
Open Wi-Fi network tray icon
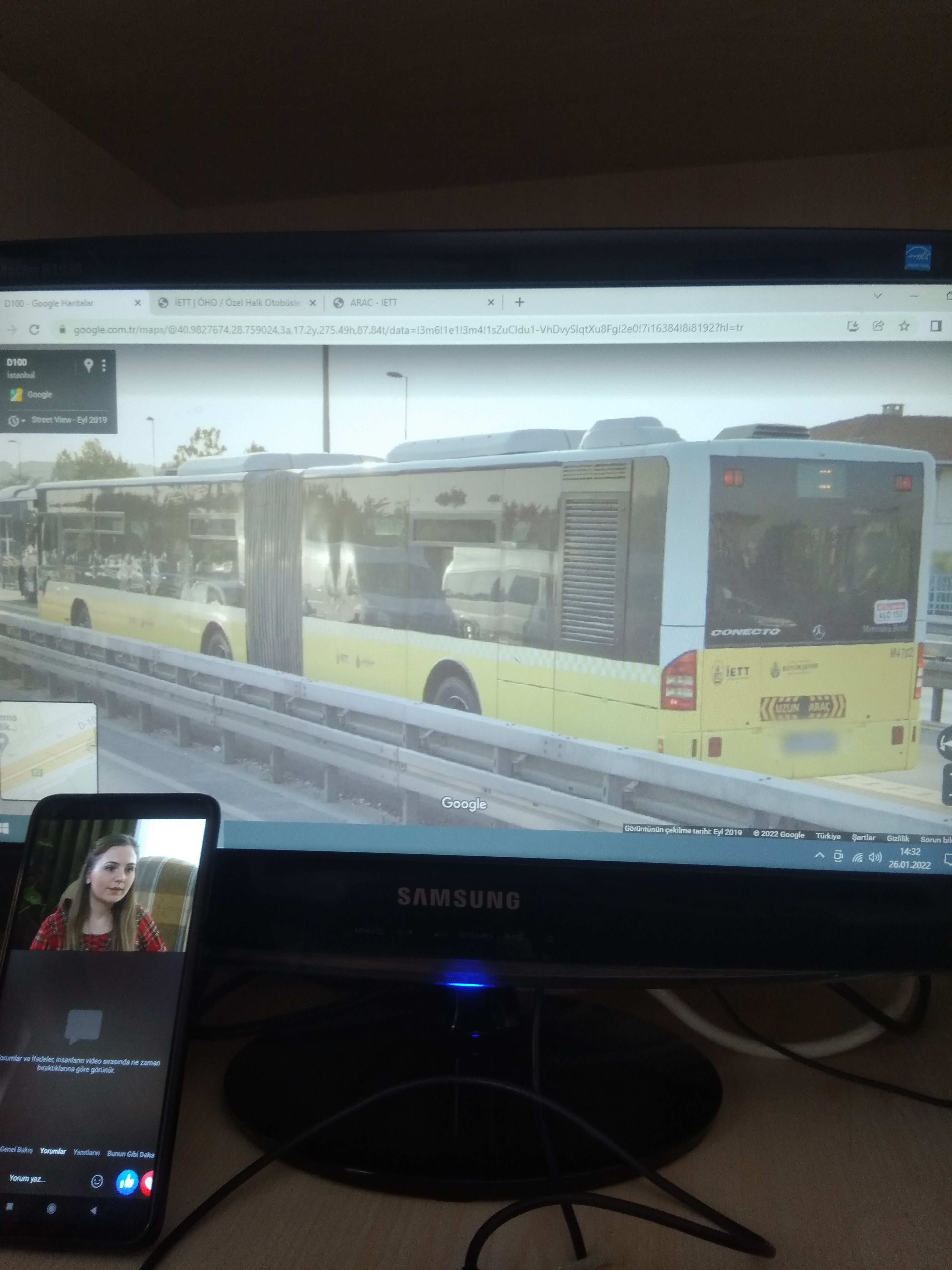coord(857,857)
